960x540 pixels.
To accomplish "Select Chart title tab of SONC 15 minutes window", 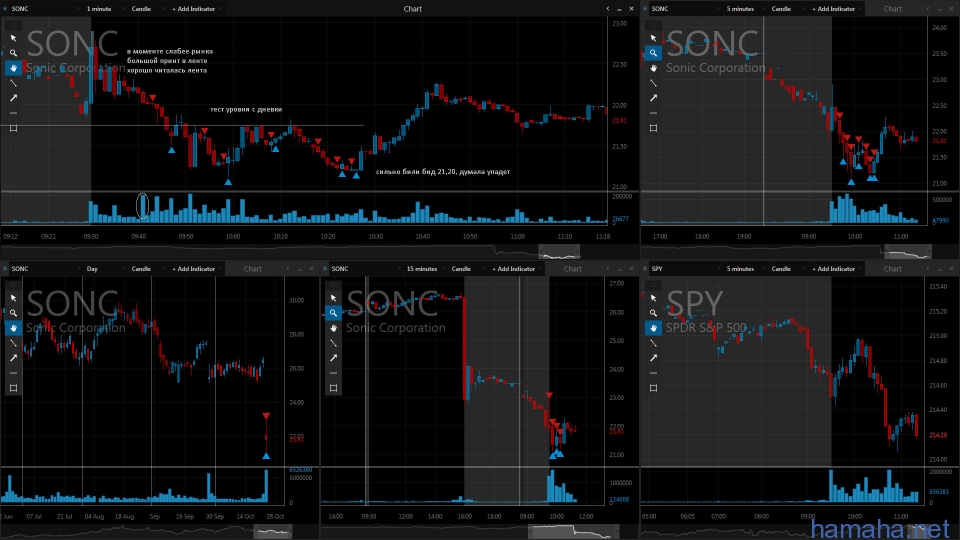I will (572, 269).
